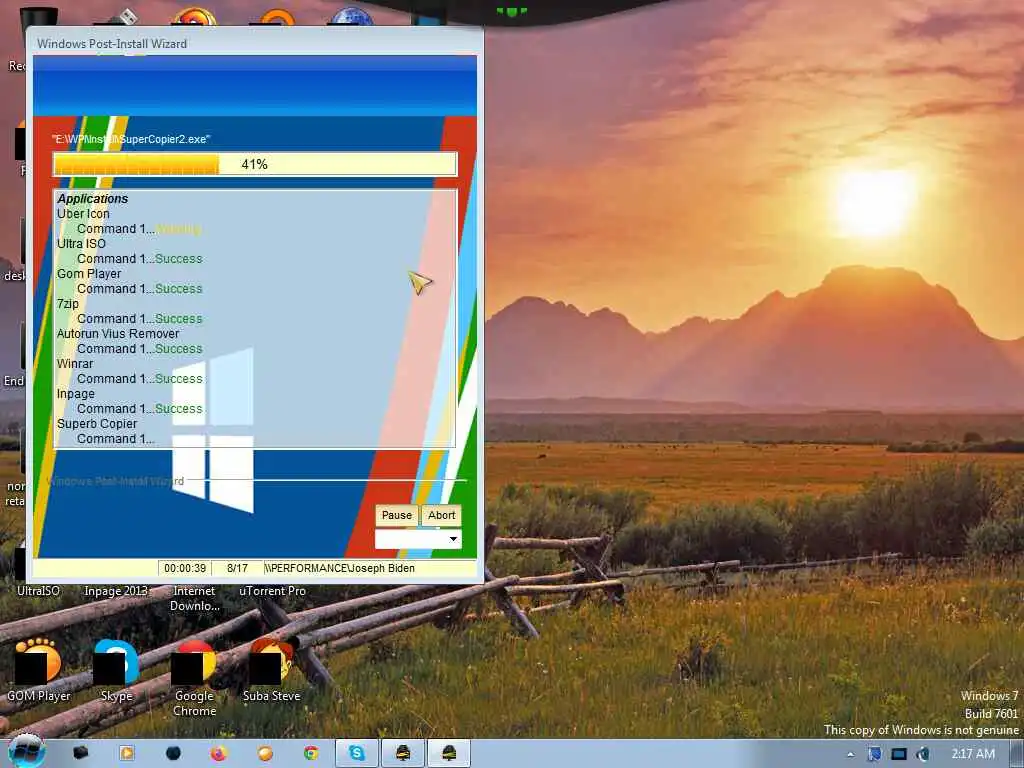The width and height of the screenshot is (1024, 768).
Task: Launch the media player taskbar icon
Action: click(127, 753)
